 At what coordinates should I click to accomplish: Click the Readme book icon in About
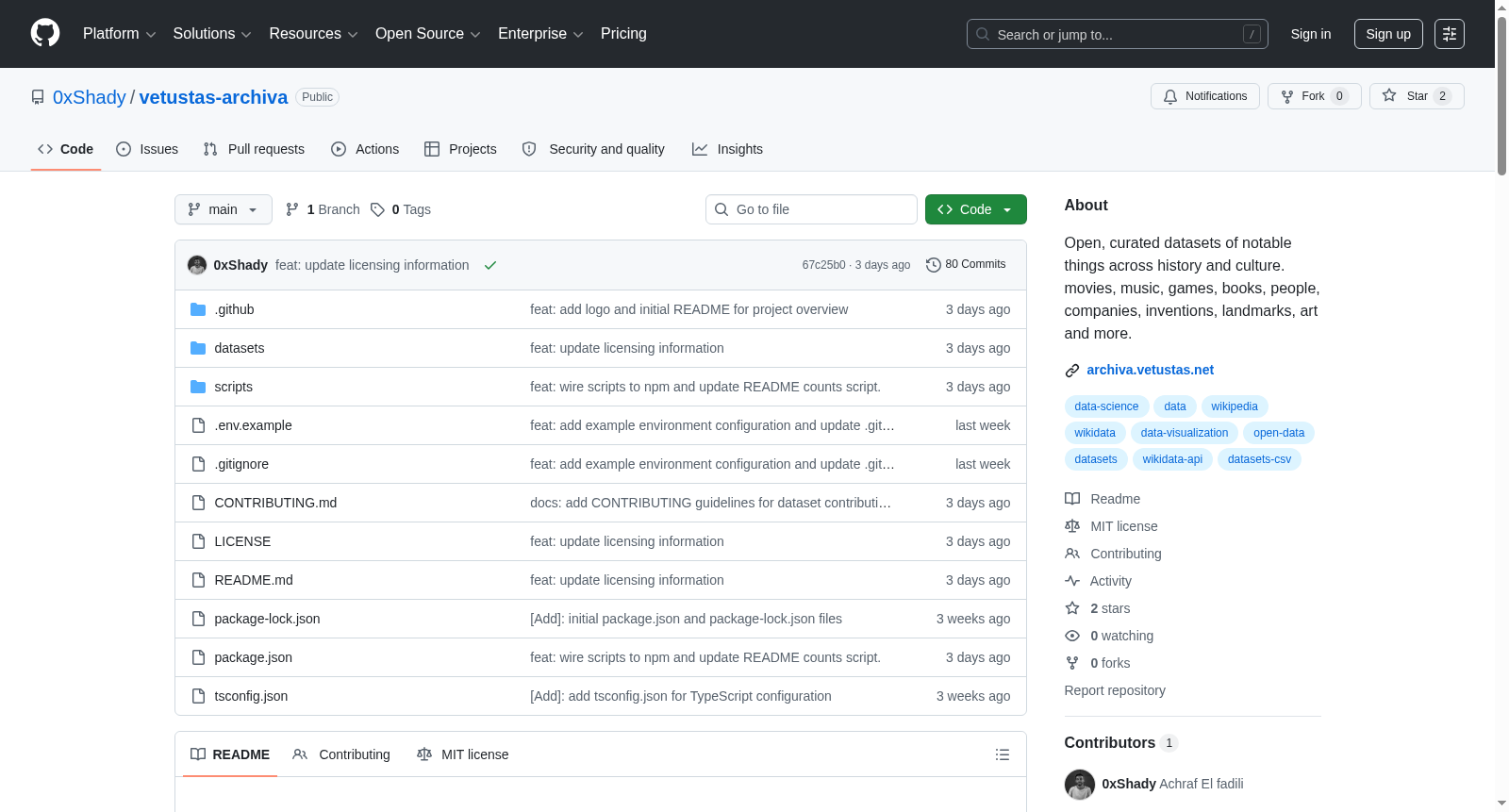[1072, 499]
